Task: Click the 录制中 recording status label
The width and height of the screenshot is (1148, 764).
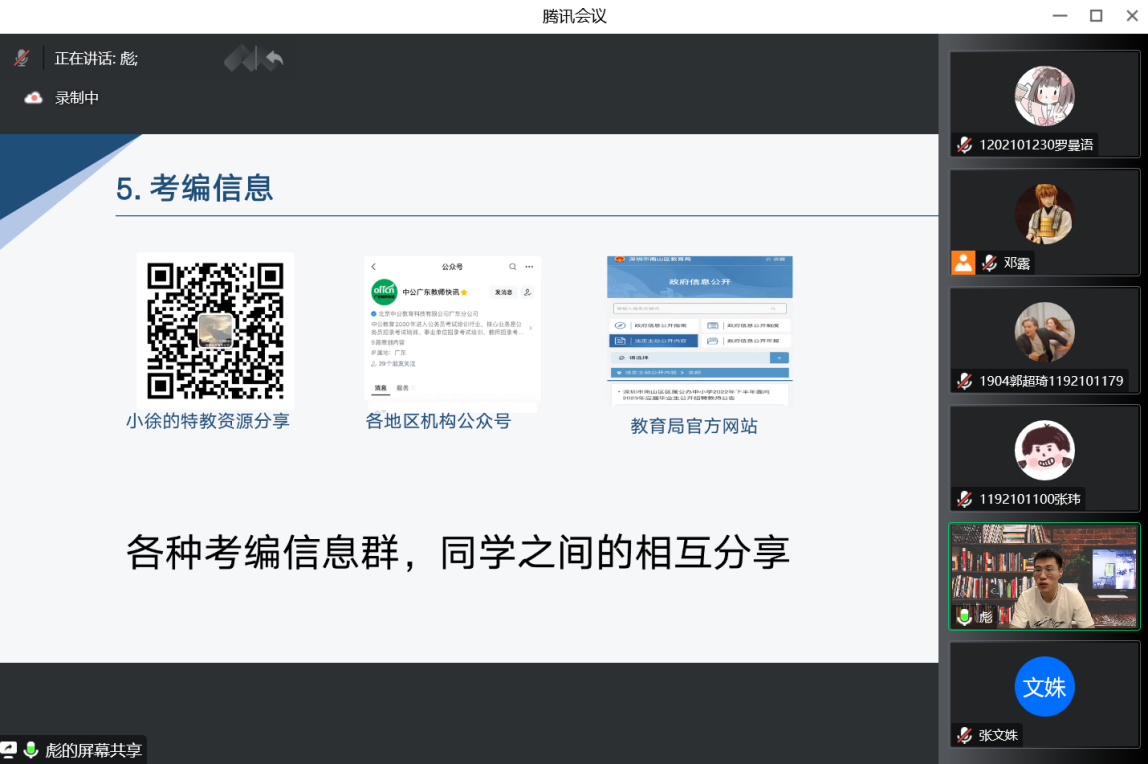Action: coord(77,98)
